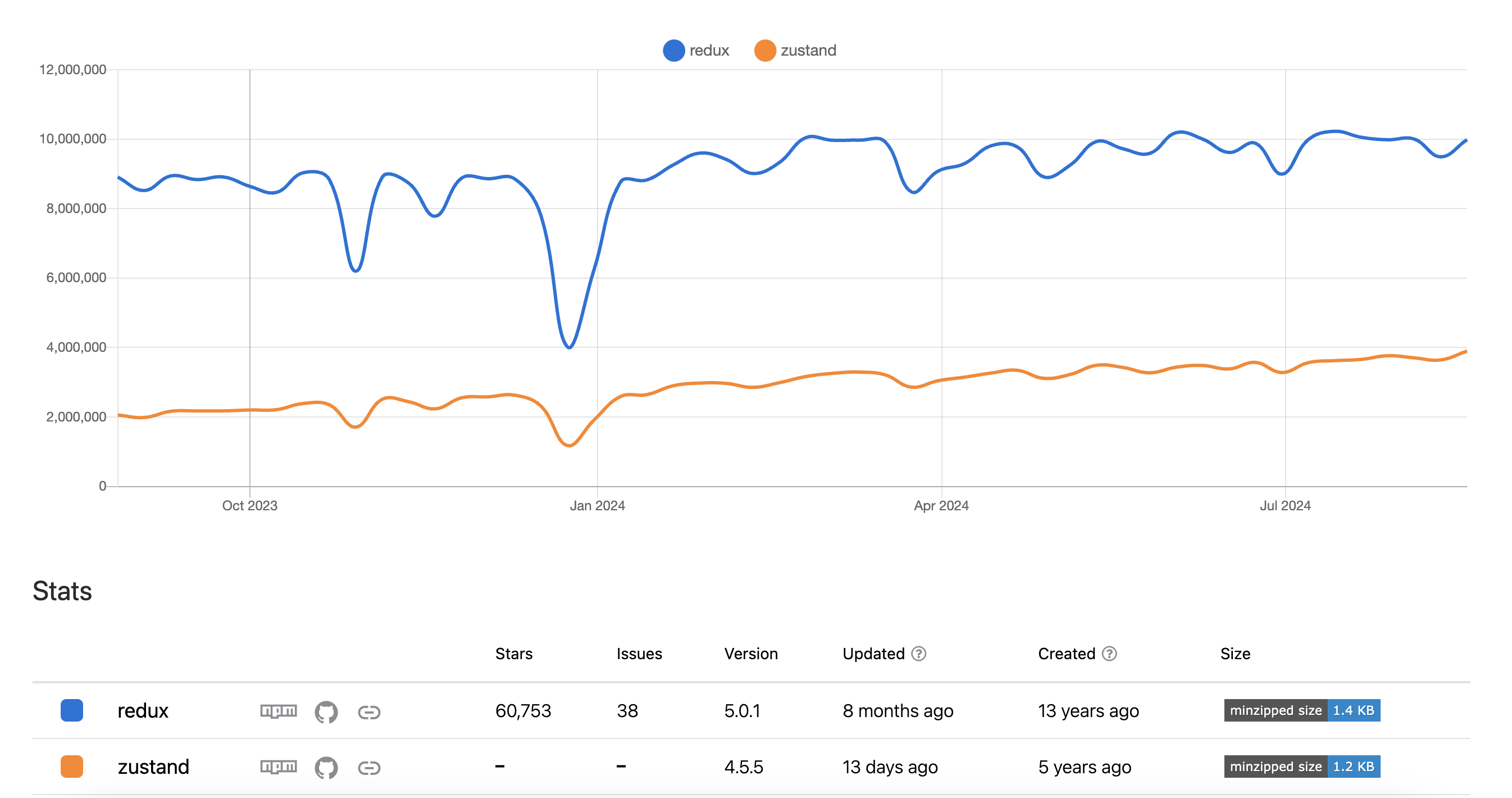The image size is (1512, 798).
Task: Click the Jul 2024 axis label
Action: click(1285, 506)
